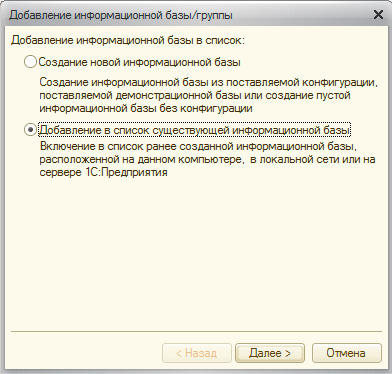392x374 pixels.
Task: Select the 'Добавление в список существующей' radio circle
Action: [30, 130]
